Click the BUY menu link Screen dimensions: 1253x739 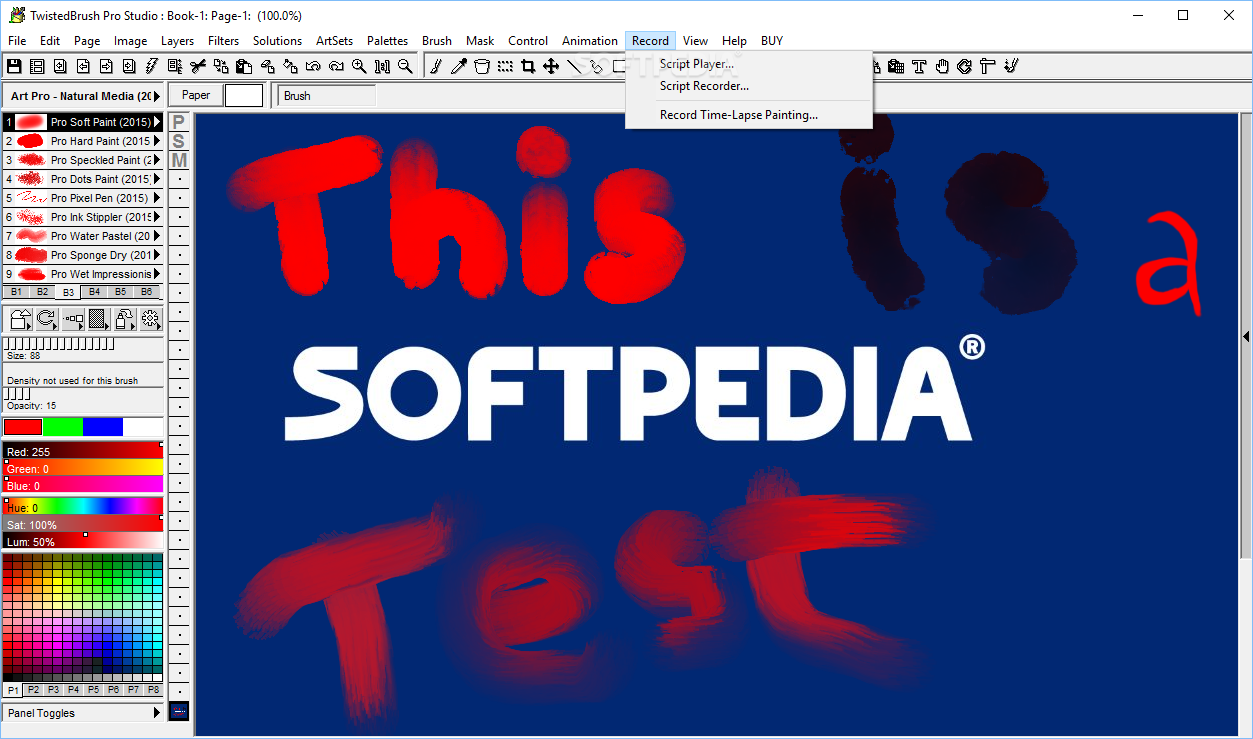click(772, 41)
